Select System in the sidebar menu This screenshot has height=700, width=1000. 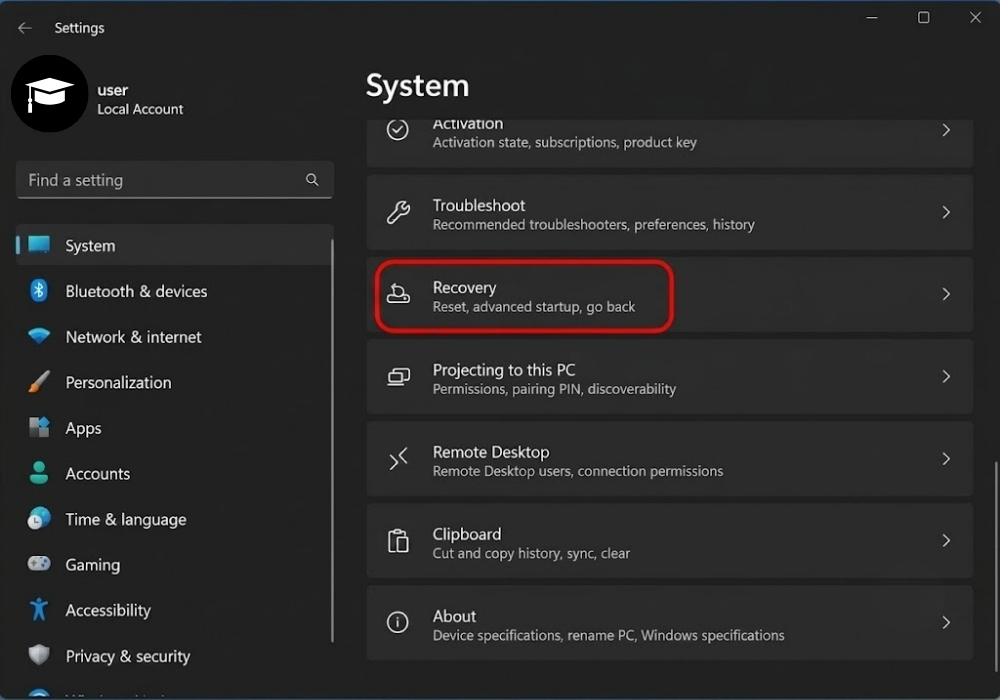click(174, 245)
